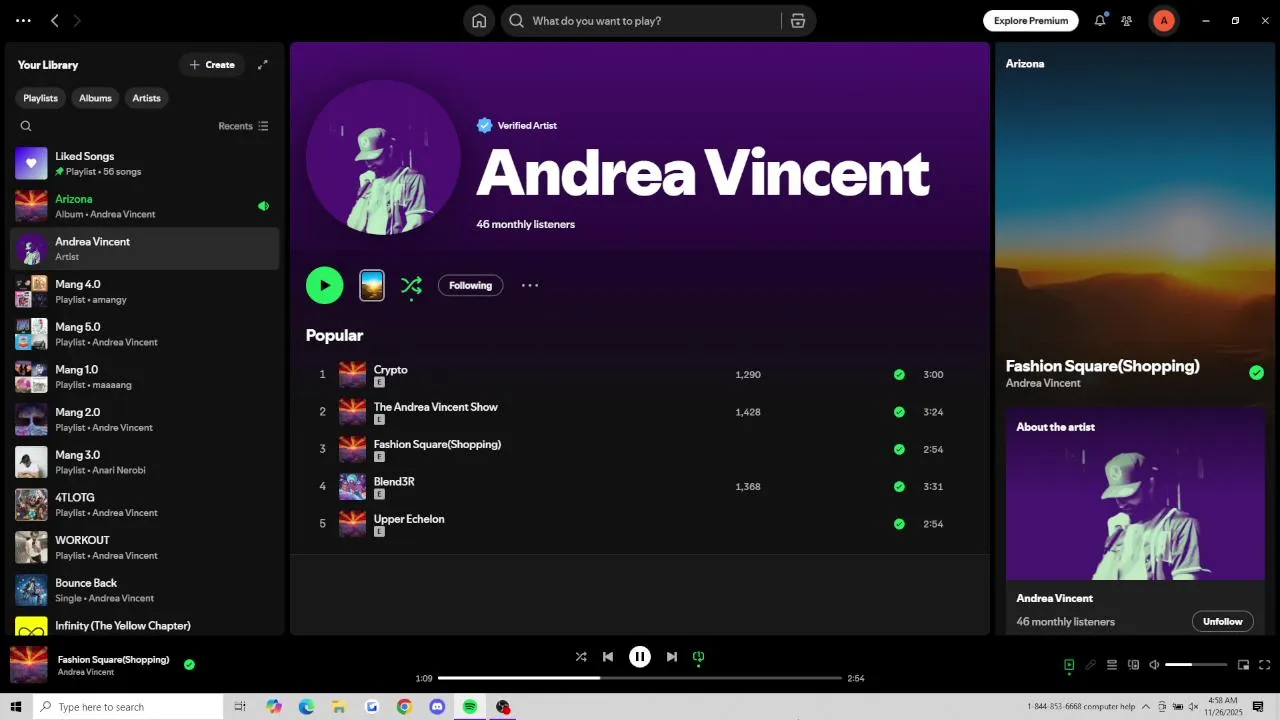This screenshot has width=1280, height=720.
Task: Skip to previous track
Action: tap(608, 657)
